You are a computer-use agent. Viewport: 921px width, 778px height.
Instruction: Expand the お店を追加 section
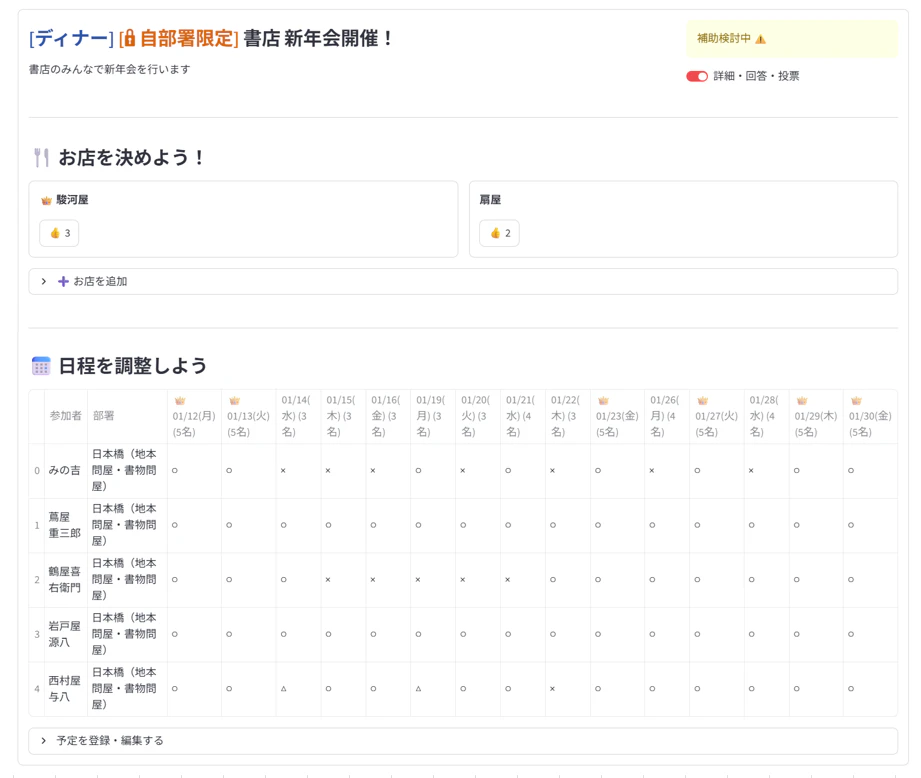click(x=463, y=281)
